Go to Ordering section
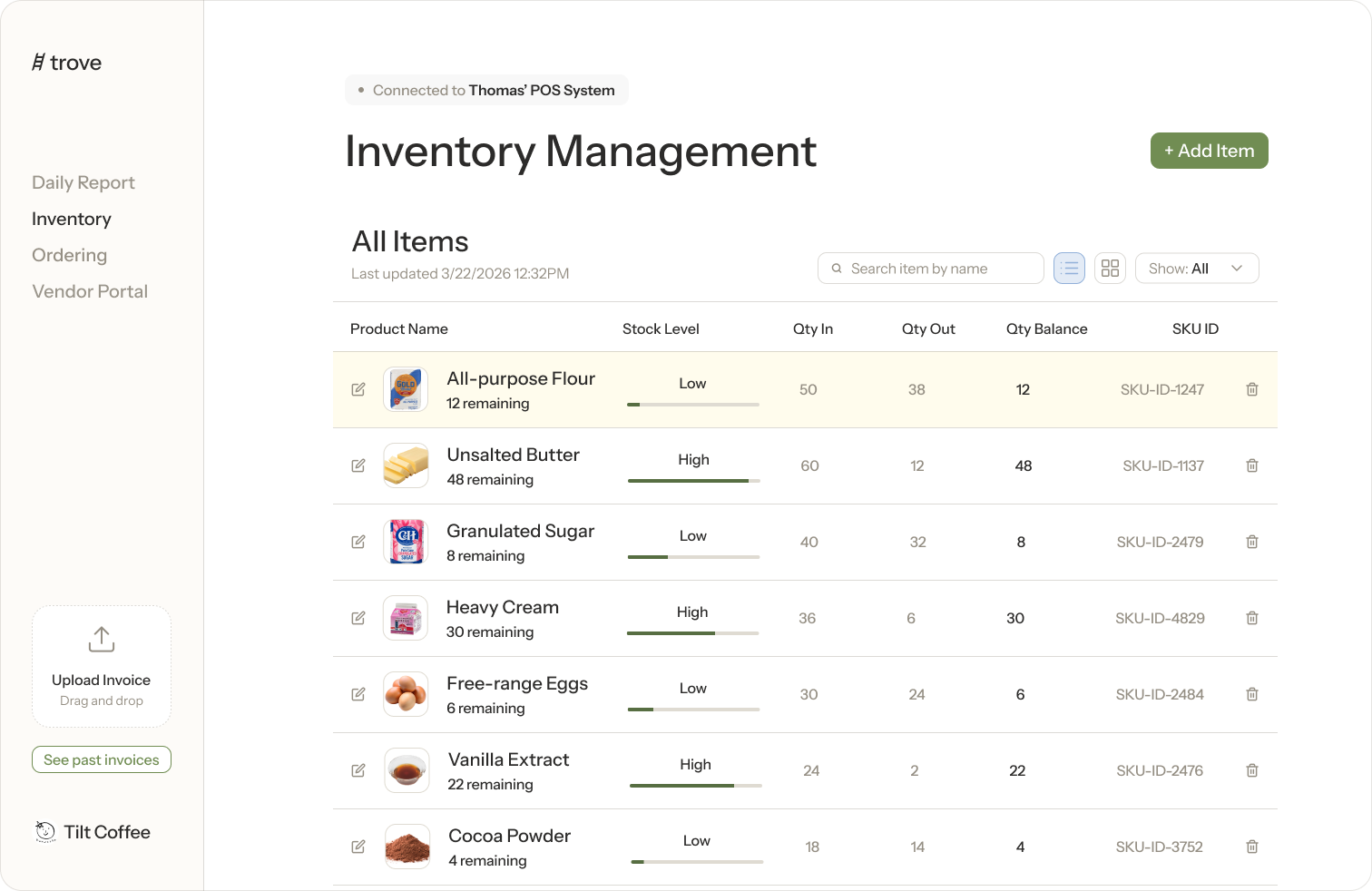1372x891 pixels. [x=70, y=255]
